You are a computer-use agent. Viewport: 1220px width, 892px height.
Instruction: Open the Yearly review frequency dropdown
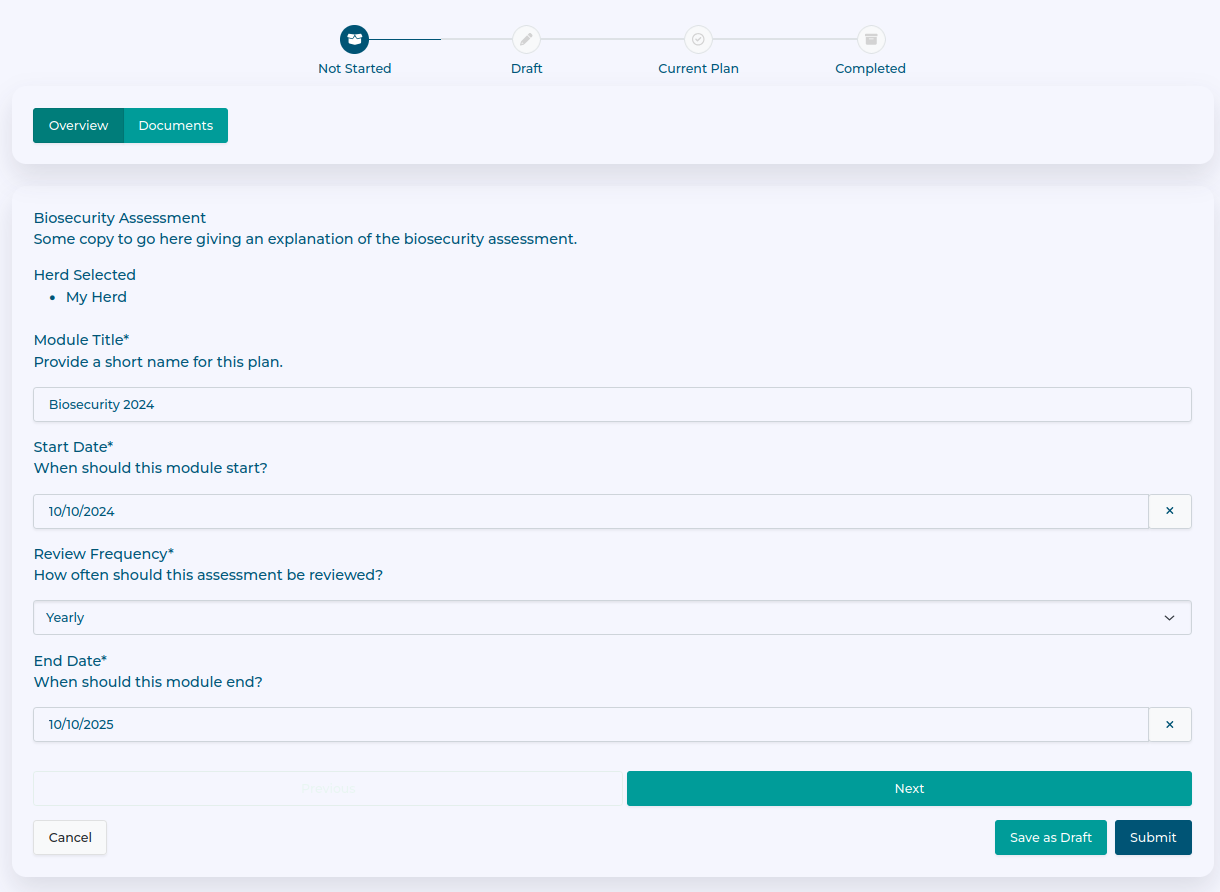pos(600,618)
